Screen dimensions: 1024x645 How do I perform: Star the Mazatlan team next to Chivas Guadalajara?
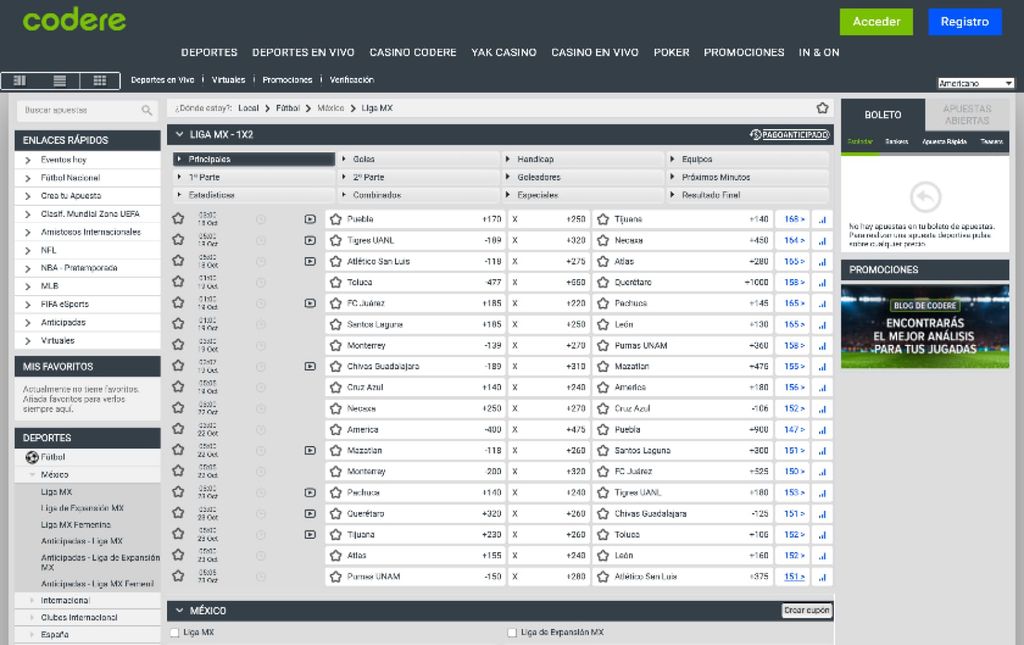coord(603,366)
